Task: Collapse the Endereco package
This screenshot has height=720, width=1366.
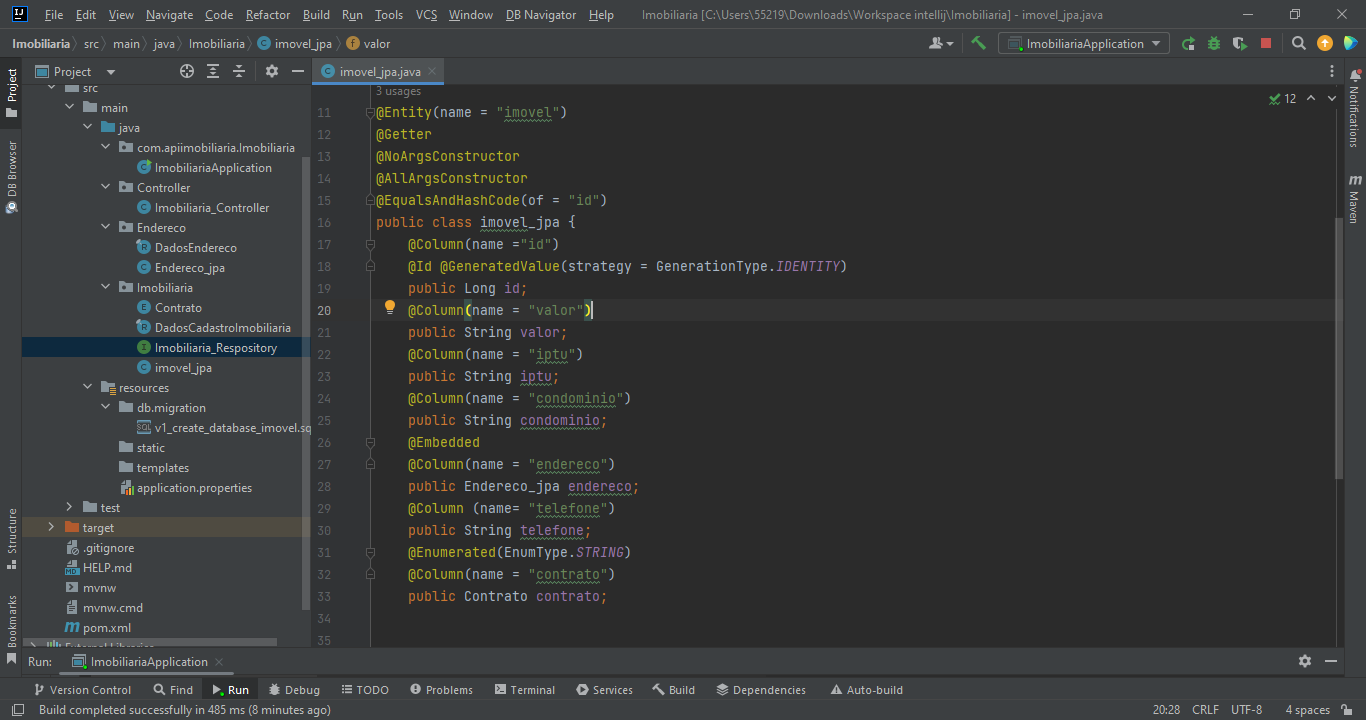Action: click(106, 228)
